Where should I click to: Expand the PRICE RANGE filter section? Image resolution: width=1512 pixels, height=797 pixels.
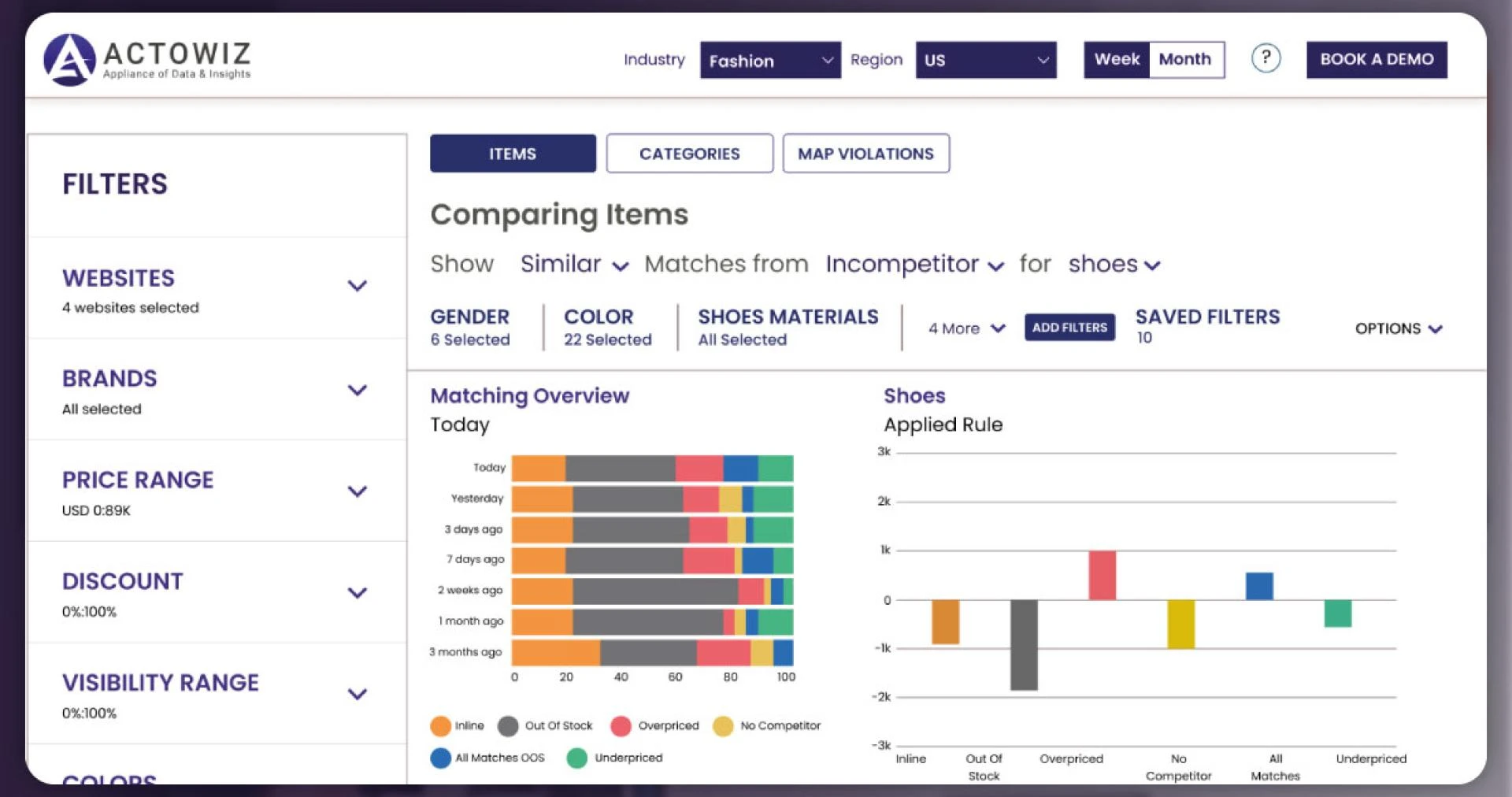tap(358, 491)
